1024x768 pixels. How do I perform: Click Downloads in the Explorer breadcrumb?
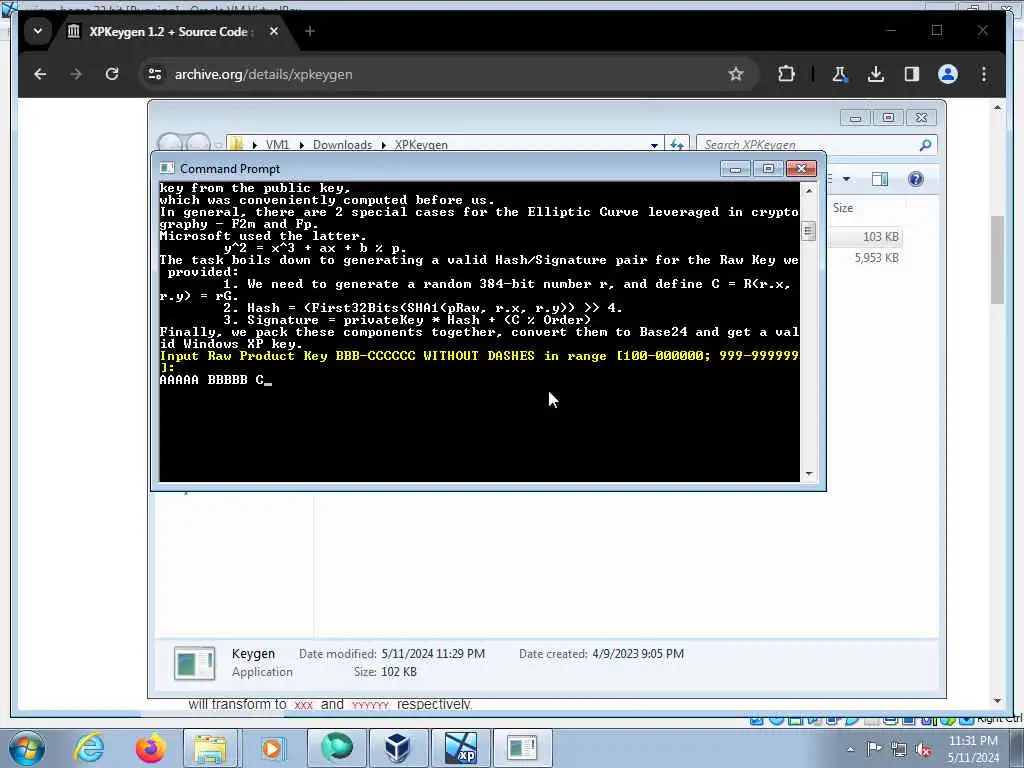click(x=342, y=144)
